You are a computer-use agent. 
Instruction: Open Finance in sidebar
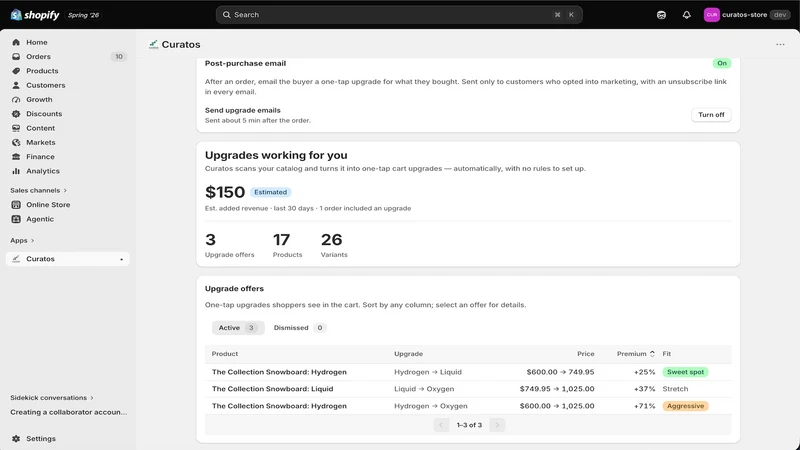(67, 157)
